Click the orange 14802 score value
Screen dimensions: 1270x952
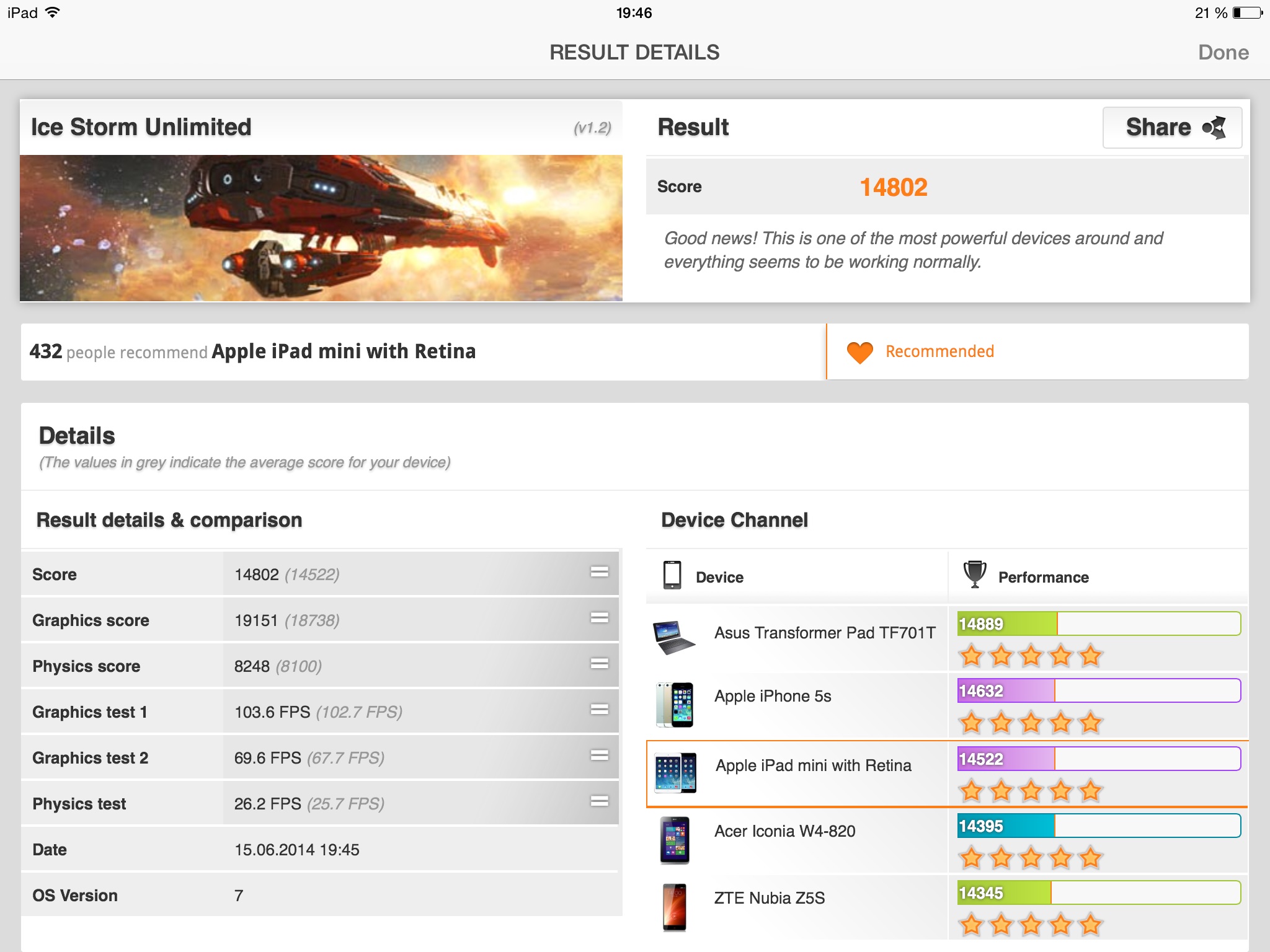point(894,187)
